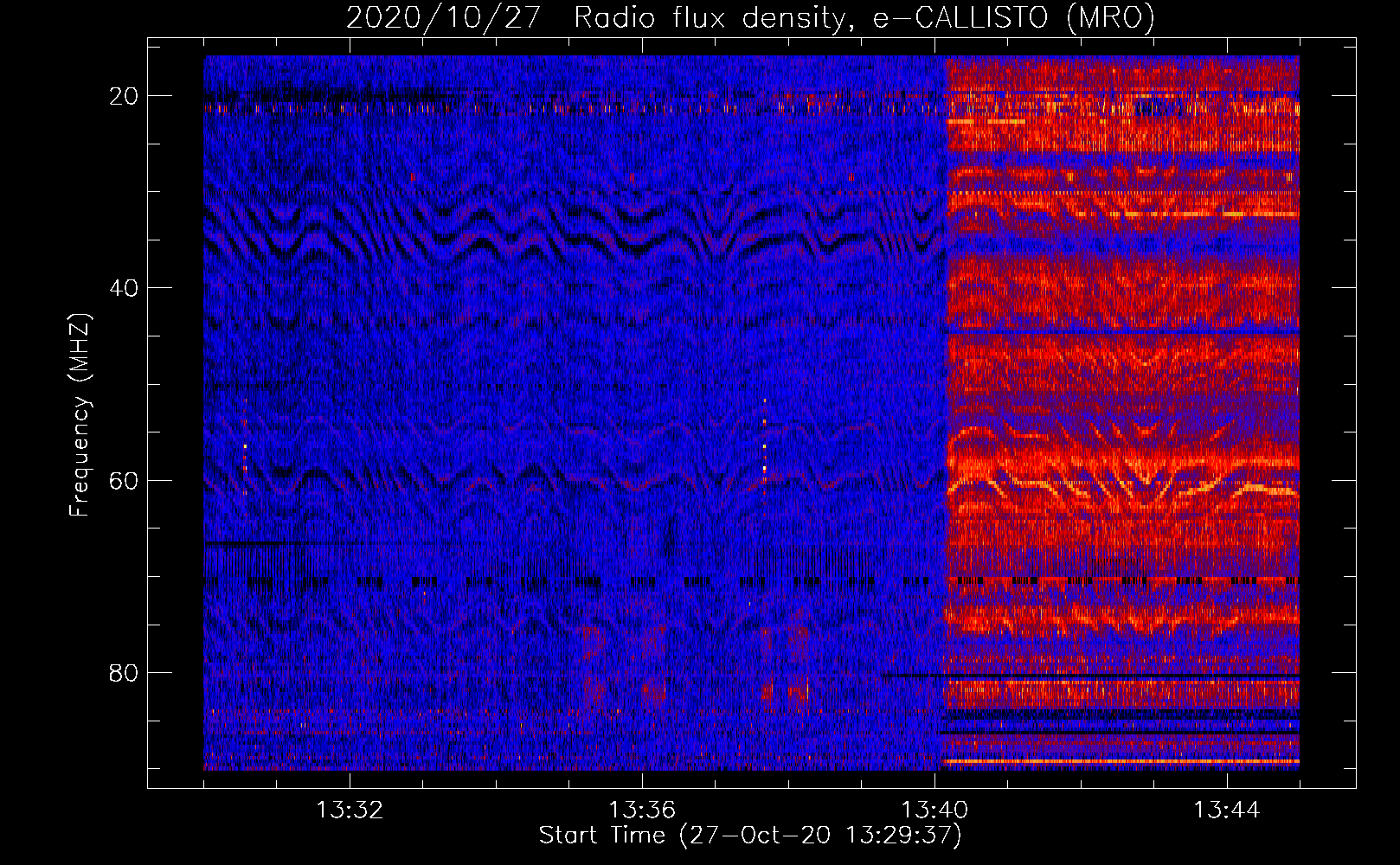
Task: Click the plot title '2020/10/27 Radio flux density, e-CALLISTO (MRO)'
Action: pos(750,17)
